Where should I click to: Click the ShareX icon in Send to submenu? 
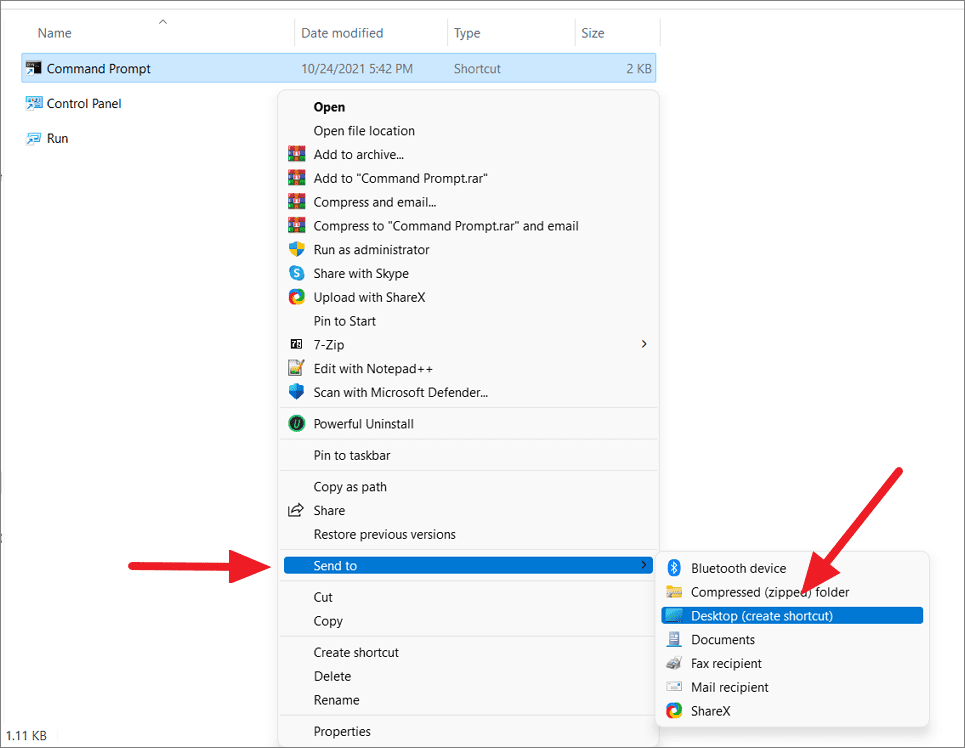click(672, 711)
